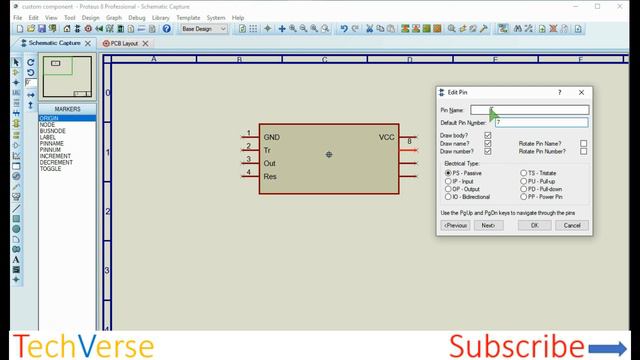Select the Junction Dot mode tool
The height and width of the screenshot is (360, 640).
click(x=16, y=82)
